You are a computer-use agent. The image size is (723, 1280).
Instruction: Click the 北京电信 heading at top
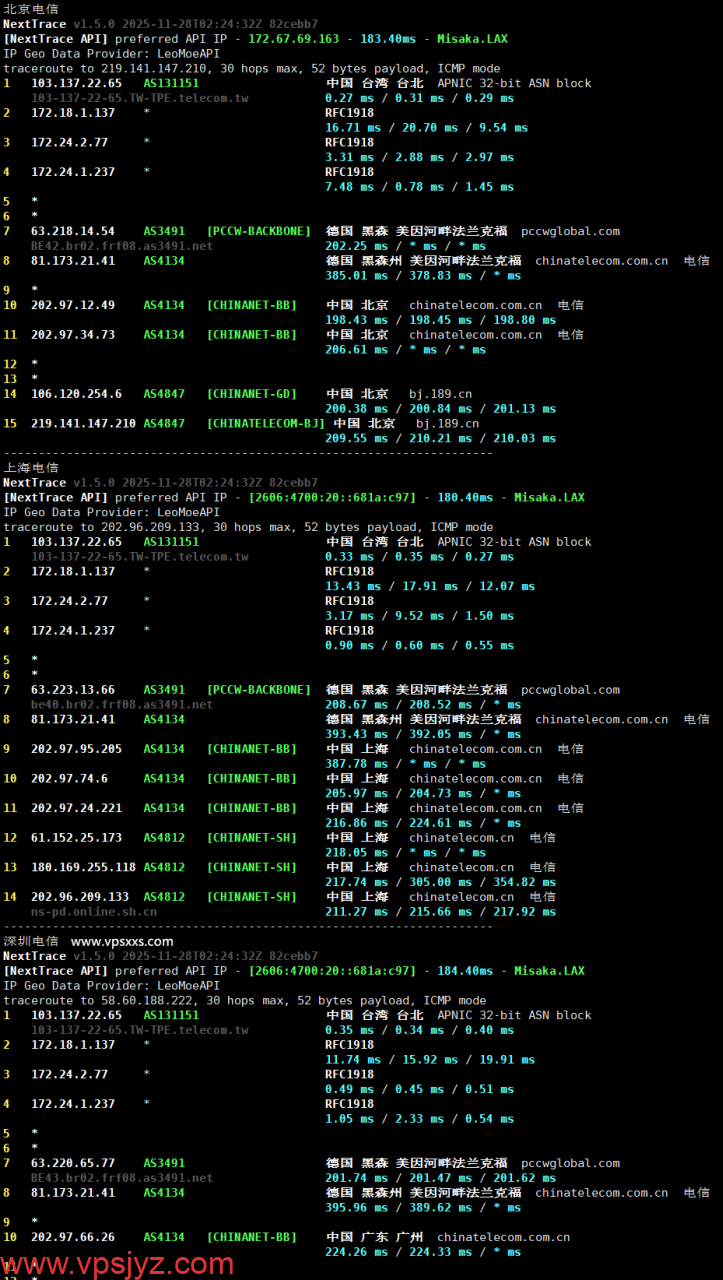[31, 9]
